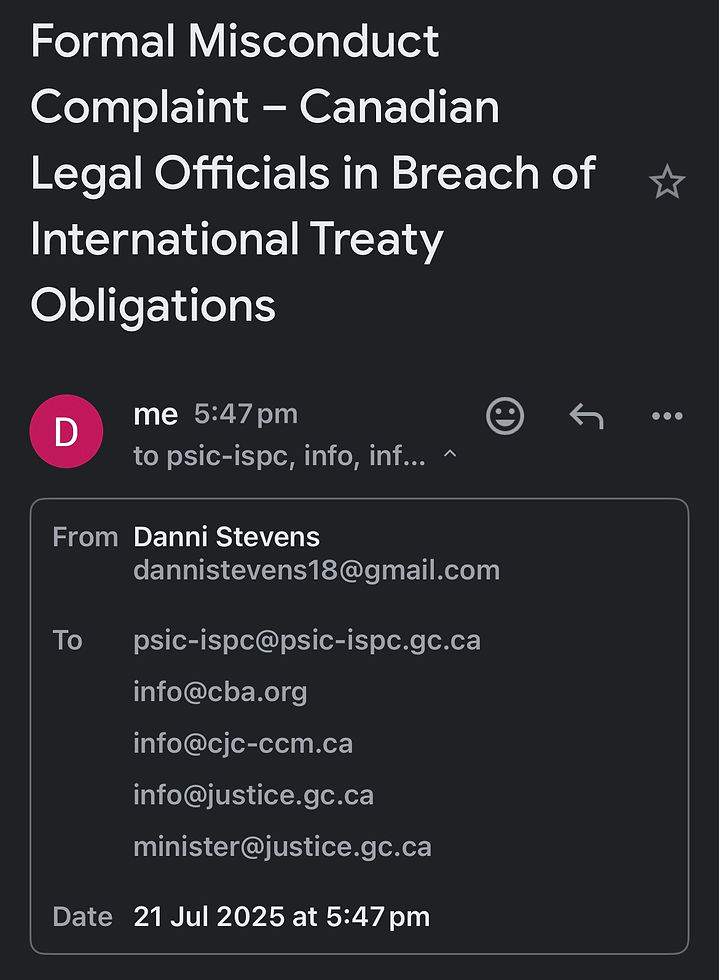Tap the email subject 'Formal Misconduct Complaint'
The image size is (719, 980).
(313, 172)
